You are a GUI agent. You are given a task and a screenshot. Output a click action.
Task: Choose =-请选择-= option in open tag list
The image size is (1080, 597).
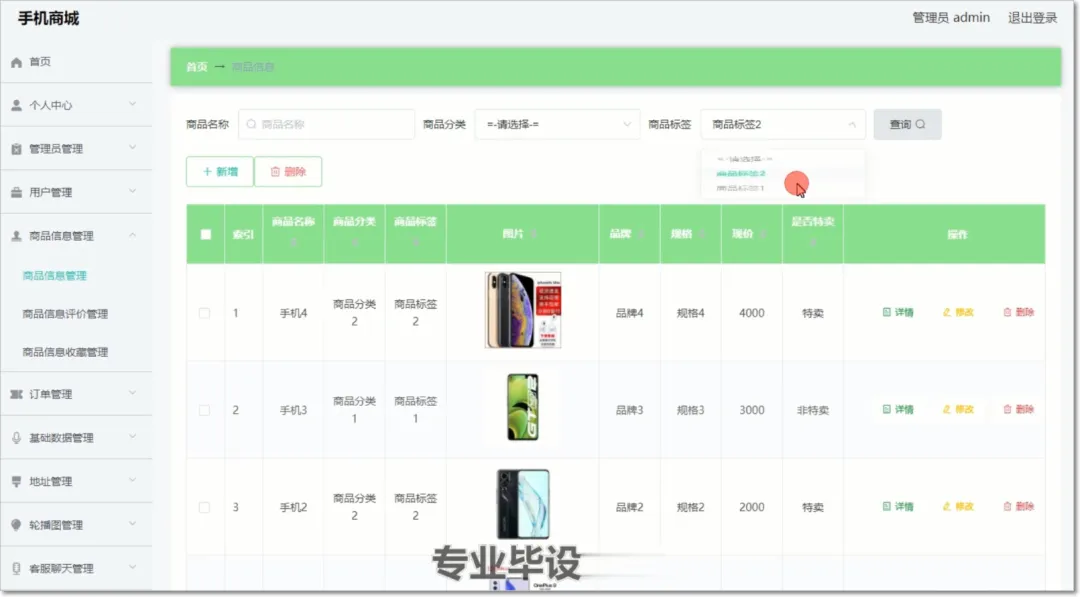(783, 158)
